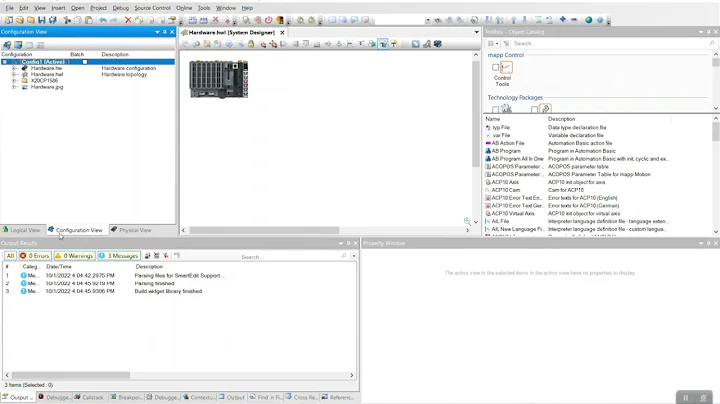Image resolution: width=720 pixels, height=404 pixels.
Task: Click the blue down-arrows transfer icon in the top toolbar
Action: [489, 20]
